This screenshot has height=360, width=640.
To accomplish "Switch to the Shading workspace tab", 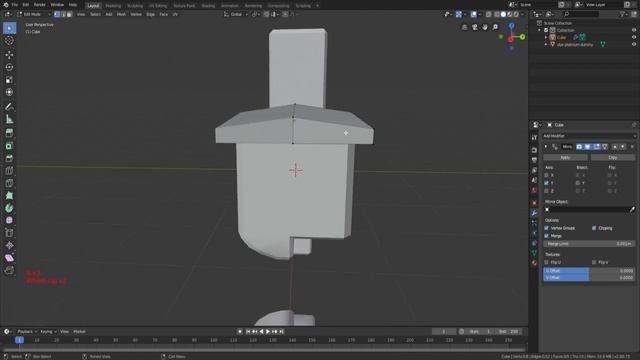I will pos(208,6).
